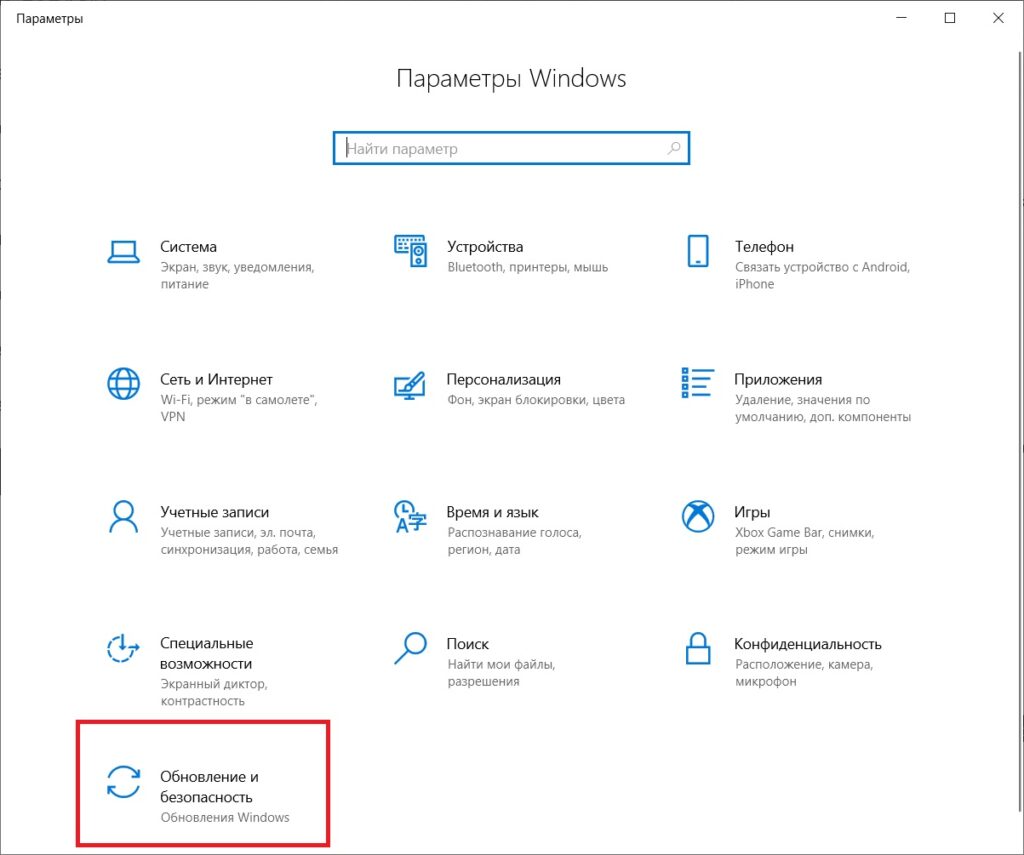Open the Конфиденциальность title
The image size is (1024, 855).
click(x=808, y=644)
